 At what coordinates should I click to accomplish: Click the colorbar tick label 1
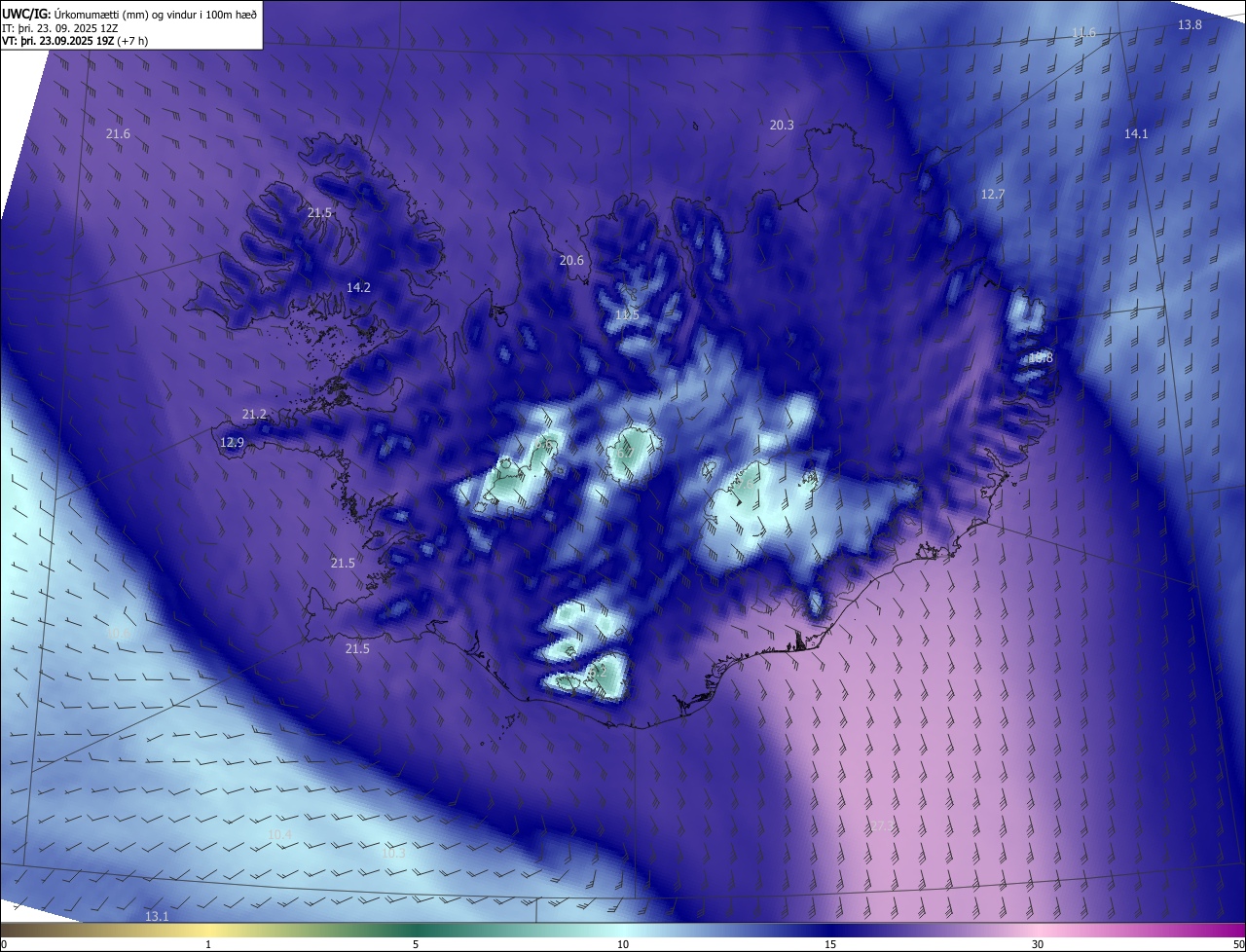point(208,944)
